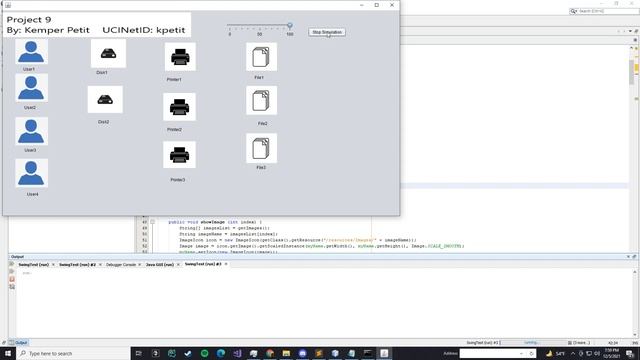The height and width of the screenshot is (360, 640).
Task: Click the red stop icon in Output sidebar
Action: pyautogui.click(x=12, y=280)
